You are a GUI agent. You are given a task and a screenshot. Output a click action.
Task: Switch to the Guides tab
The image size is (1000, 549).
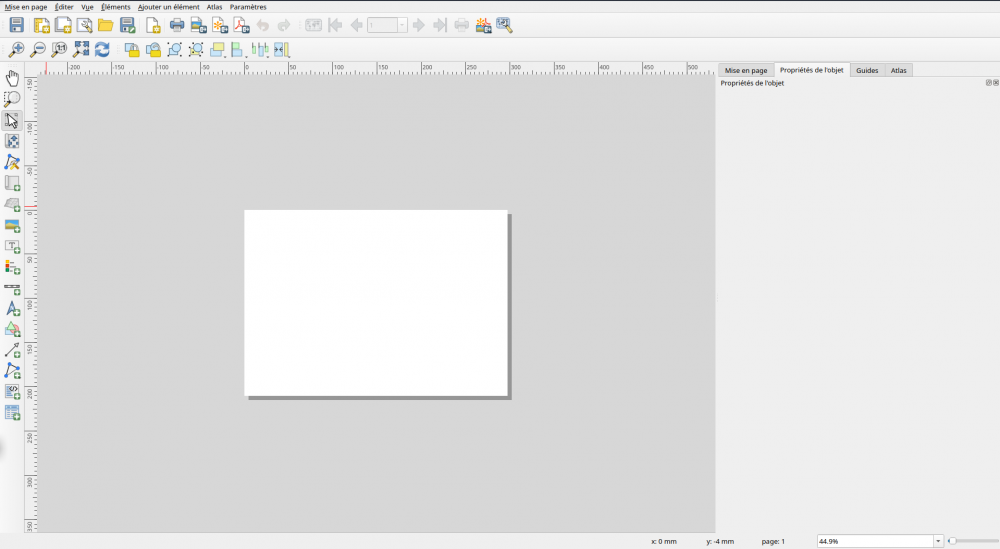(x=867, y=70)
